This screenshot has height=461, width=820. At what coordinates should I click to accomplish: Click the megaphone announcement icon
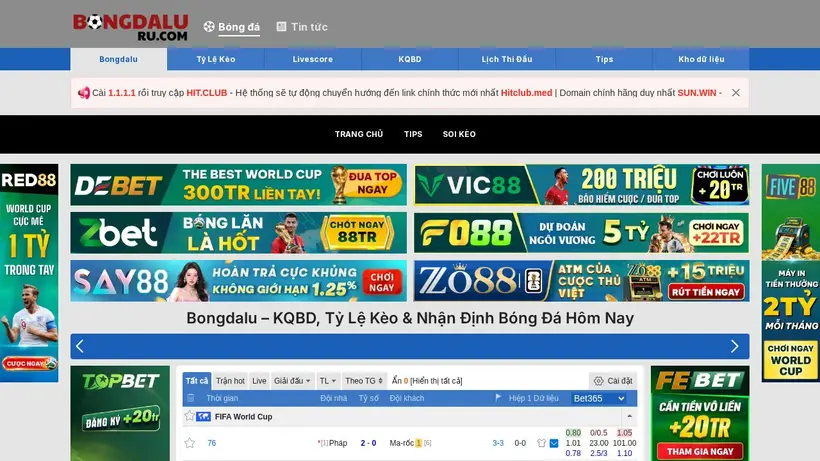[84, 93]
